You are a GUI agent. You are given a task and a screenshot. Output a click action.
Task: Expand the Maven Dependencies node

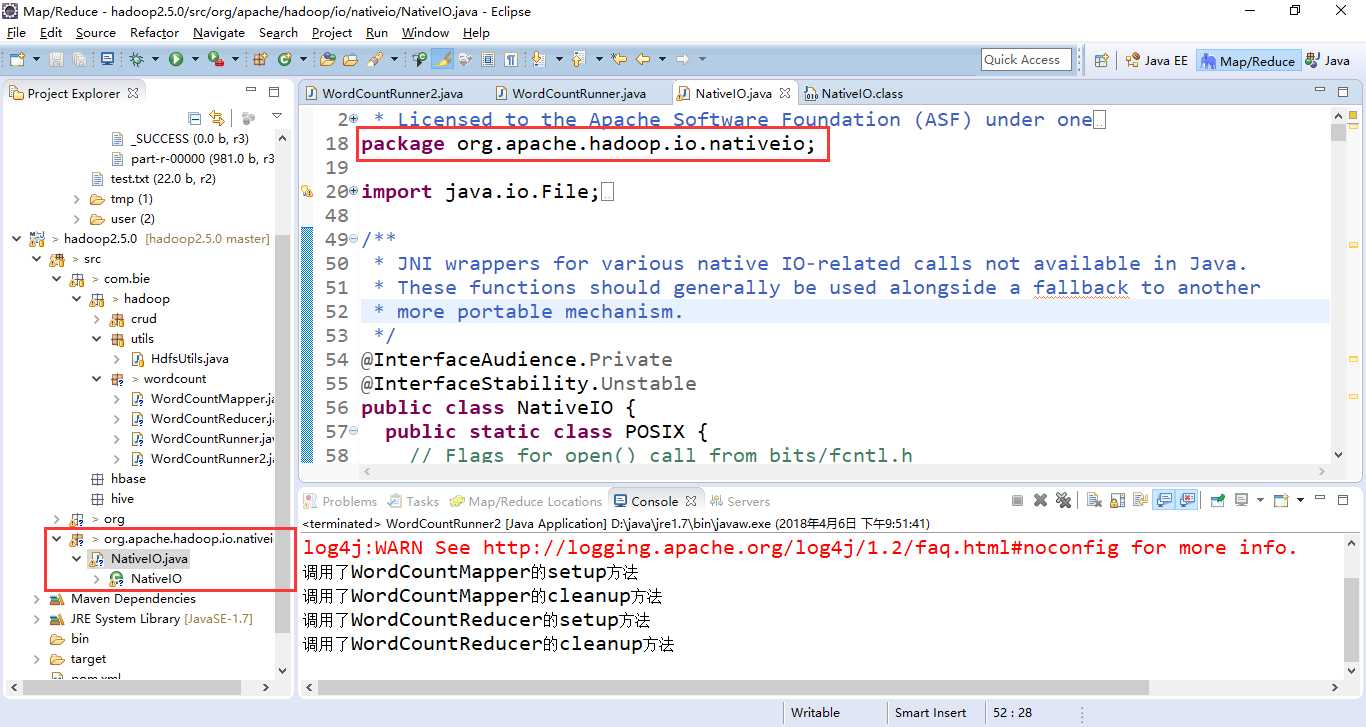tap(36, 599)
